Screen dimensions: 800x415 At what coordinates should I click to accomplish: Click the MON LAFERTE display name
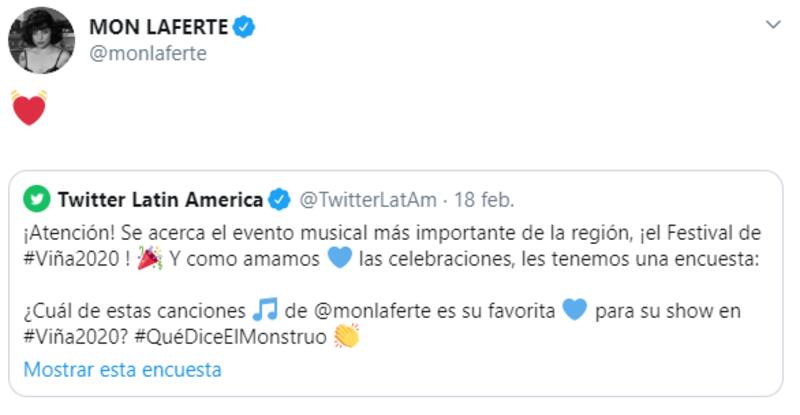coord(158,27)
